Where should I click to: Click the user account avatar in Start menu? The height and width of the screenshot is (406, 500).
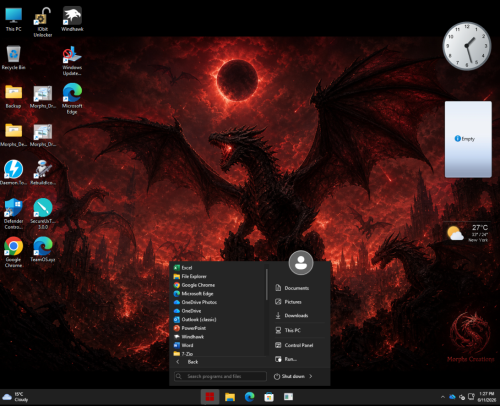[x=301, y=263]
